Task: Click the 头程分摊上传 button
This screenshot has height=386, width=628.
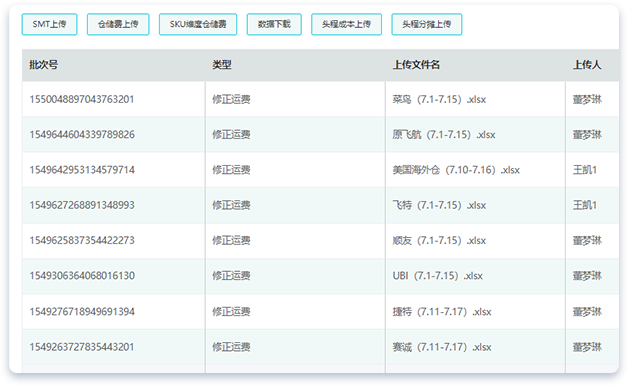Action: point(427,24)
